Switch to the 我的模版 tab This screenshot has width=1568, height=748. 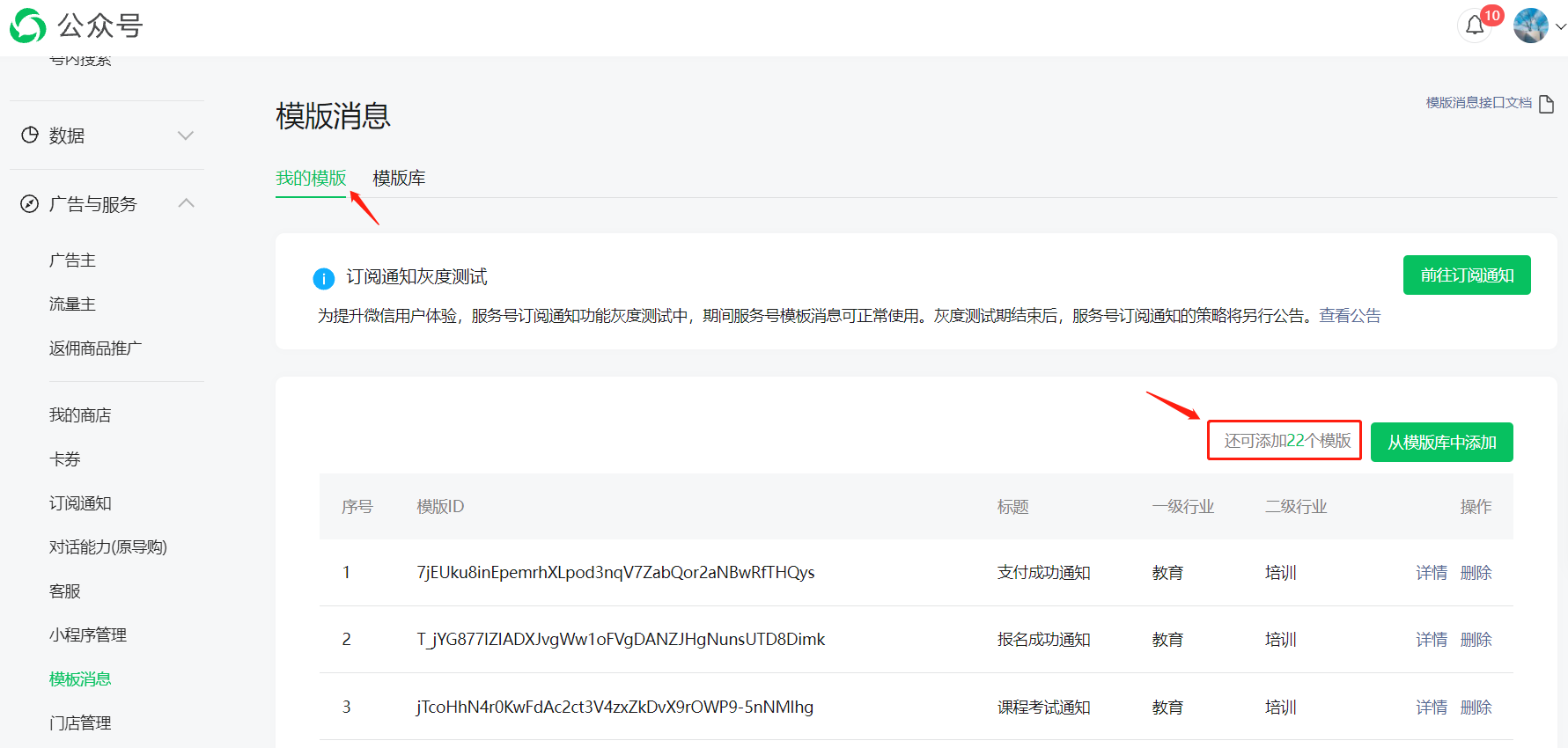(311, 178)
